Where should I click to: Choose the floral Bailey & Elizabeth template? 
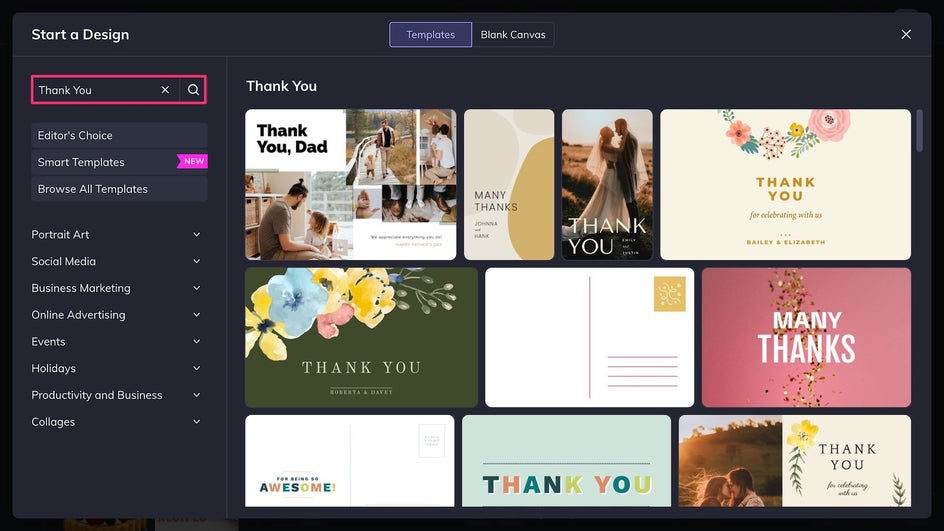(785, 184)
